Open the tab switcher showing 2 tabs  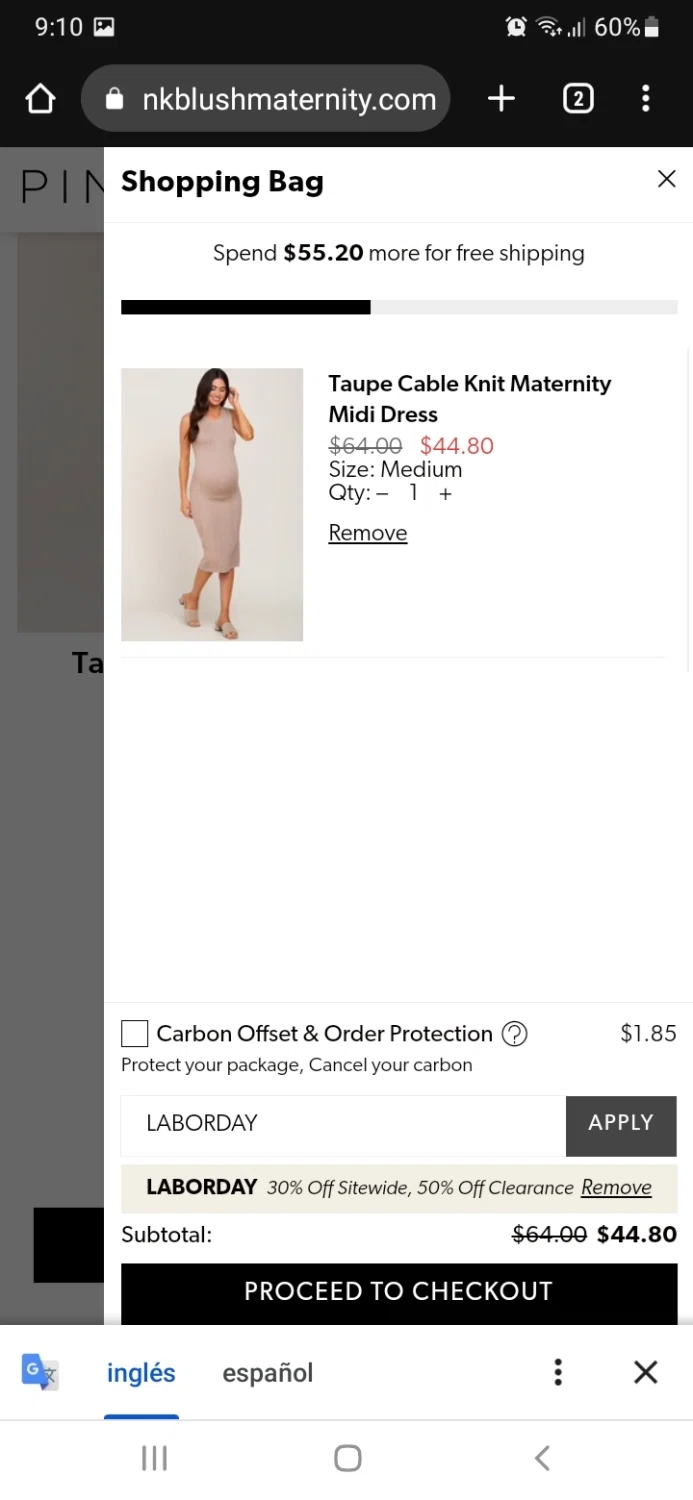pyautogui.click(x=578, y=99)
